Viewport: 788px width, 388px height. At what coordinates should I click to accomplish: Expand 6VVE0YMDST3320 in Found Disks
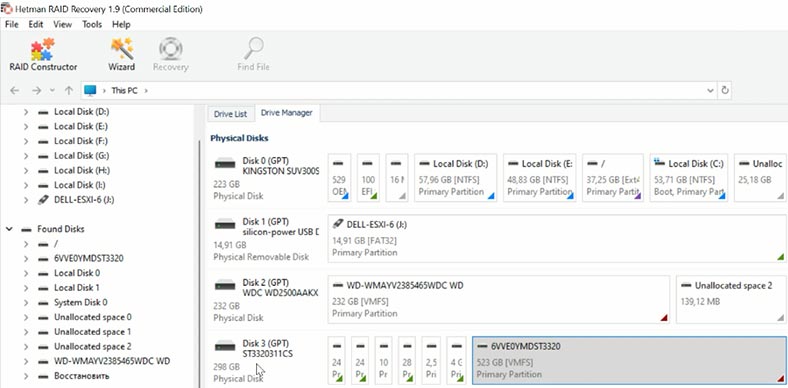tap(26, 258)
